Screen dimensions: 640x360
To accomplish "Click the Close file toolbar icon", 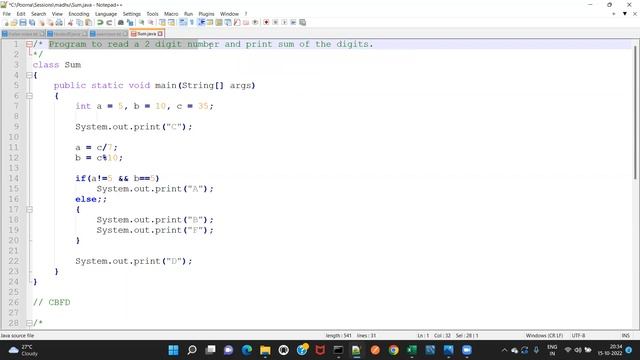I will click(x=42, y=22).
